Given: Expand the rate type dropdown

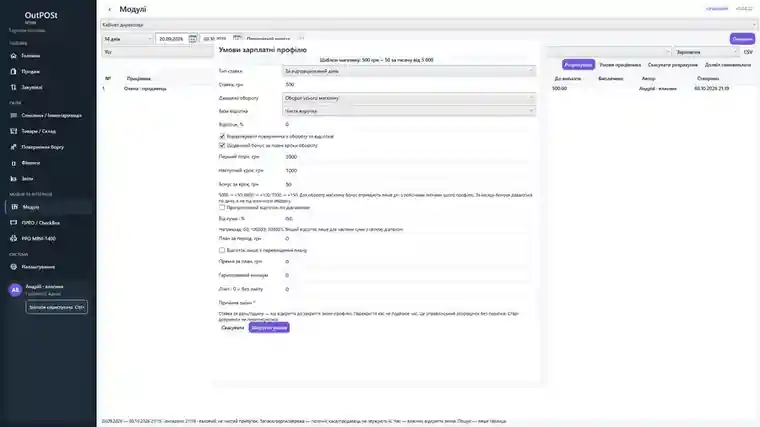Looking at the screenshot, I should (409, 71).
